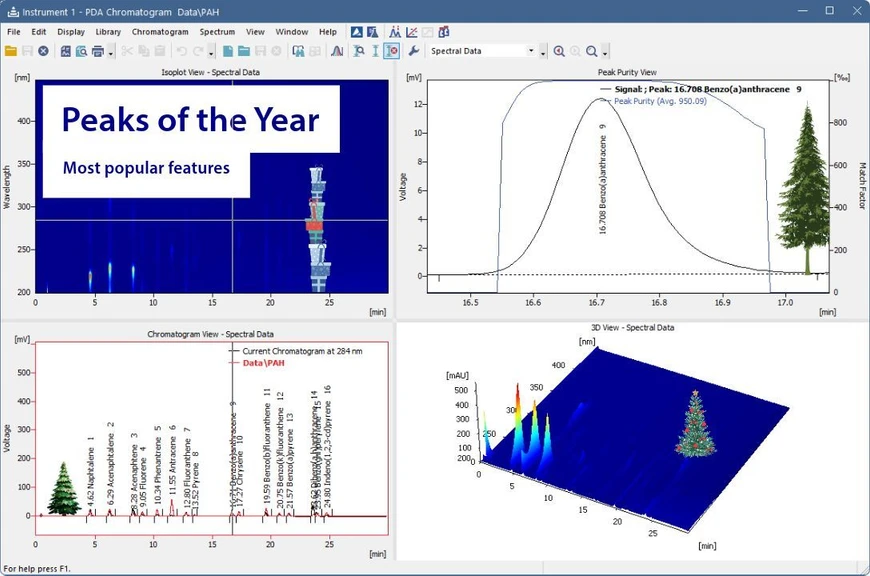Open the Calibration curve window icon

pos(412,32)
